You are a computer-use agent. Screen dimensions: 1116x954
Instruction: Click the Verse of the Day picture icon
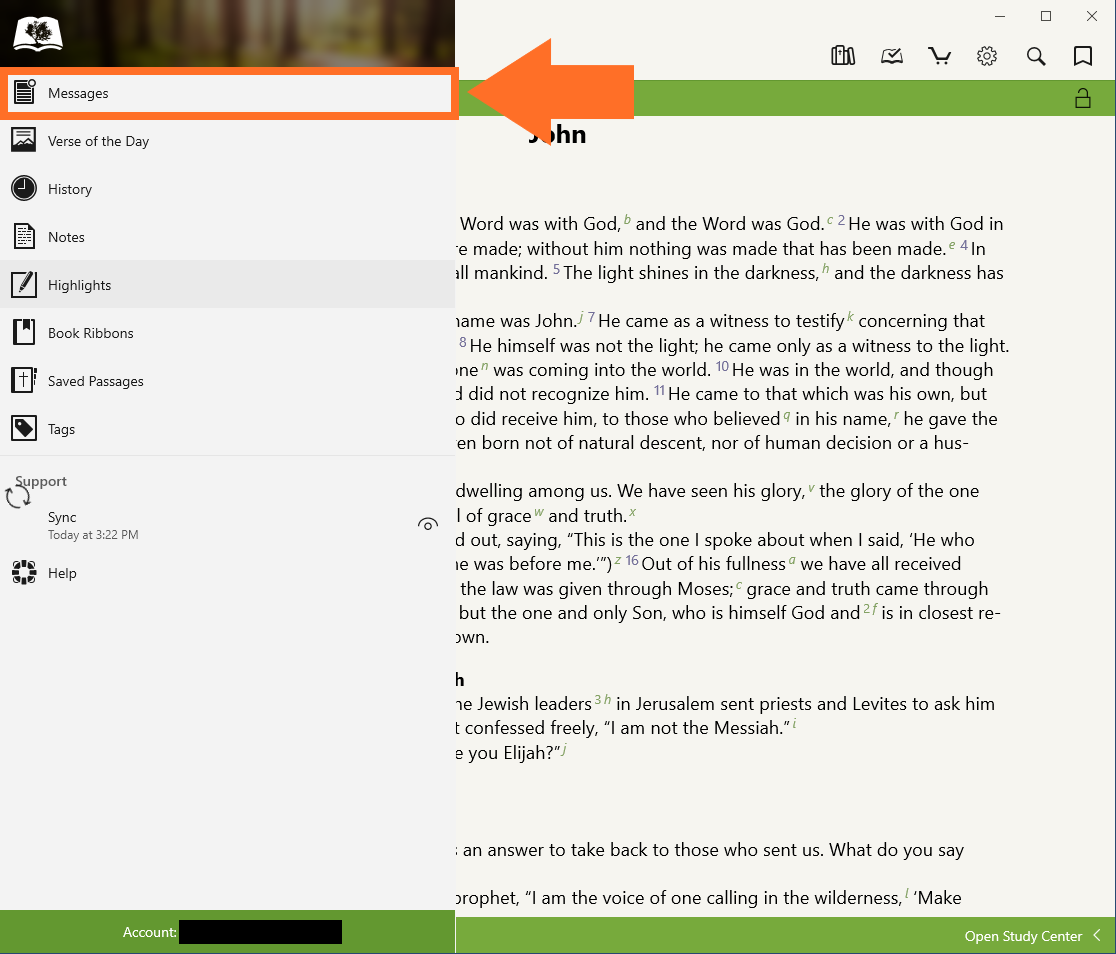point(23,140)
